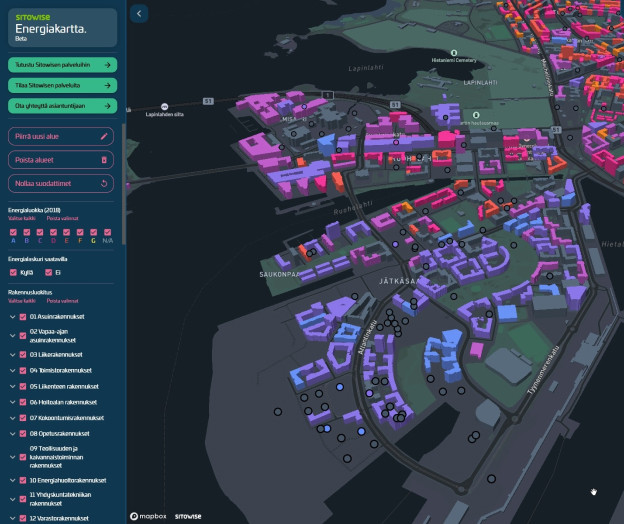624x524 pixels.
Task: Click the Mapbox logo on the map
Action: tap(148, 516)
